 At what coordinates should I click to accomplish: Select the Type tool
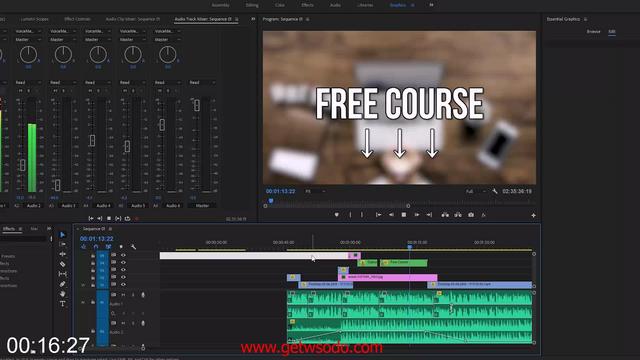62,304
